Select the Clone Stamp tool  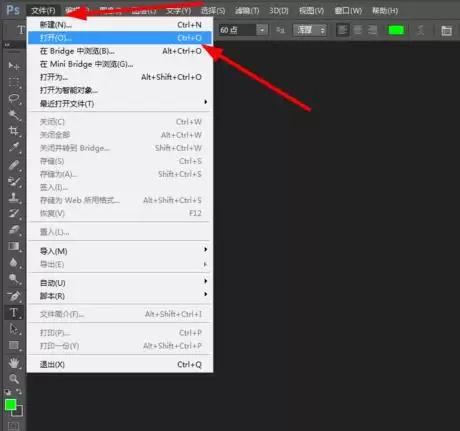coord(14,197)
